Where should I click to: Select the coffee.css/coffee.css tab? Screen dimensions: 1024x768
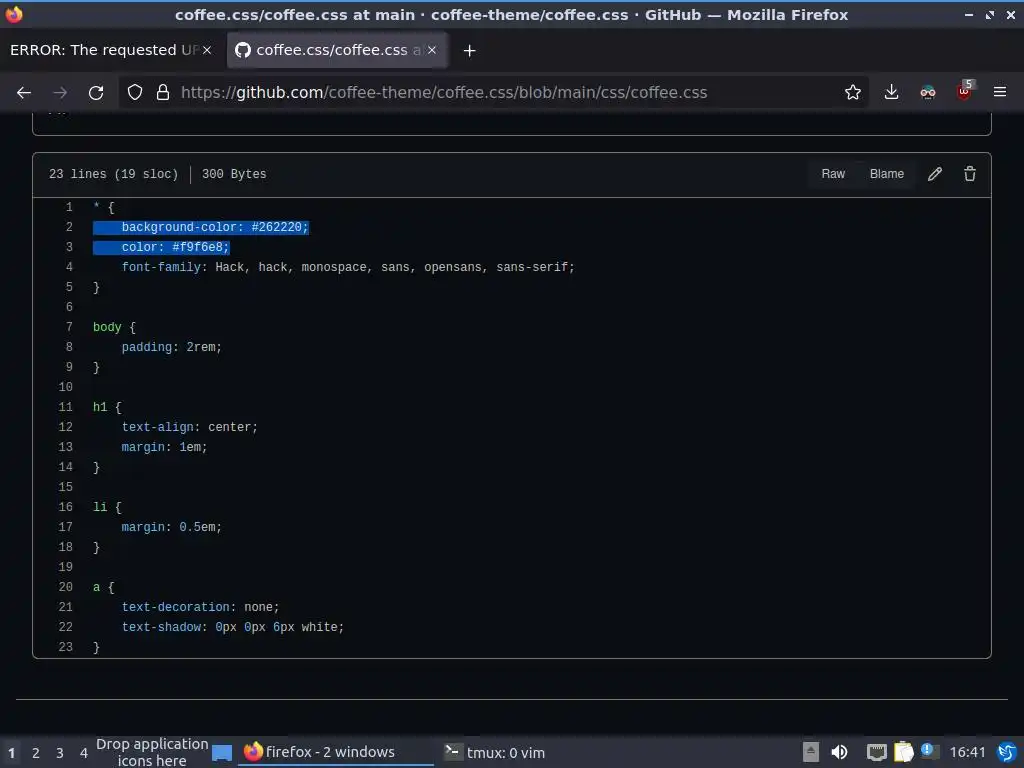coord(337,50)
